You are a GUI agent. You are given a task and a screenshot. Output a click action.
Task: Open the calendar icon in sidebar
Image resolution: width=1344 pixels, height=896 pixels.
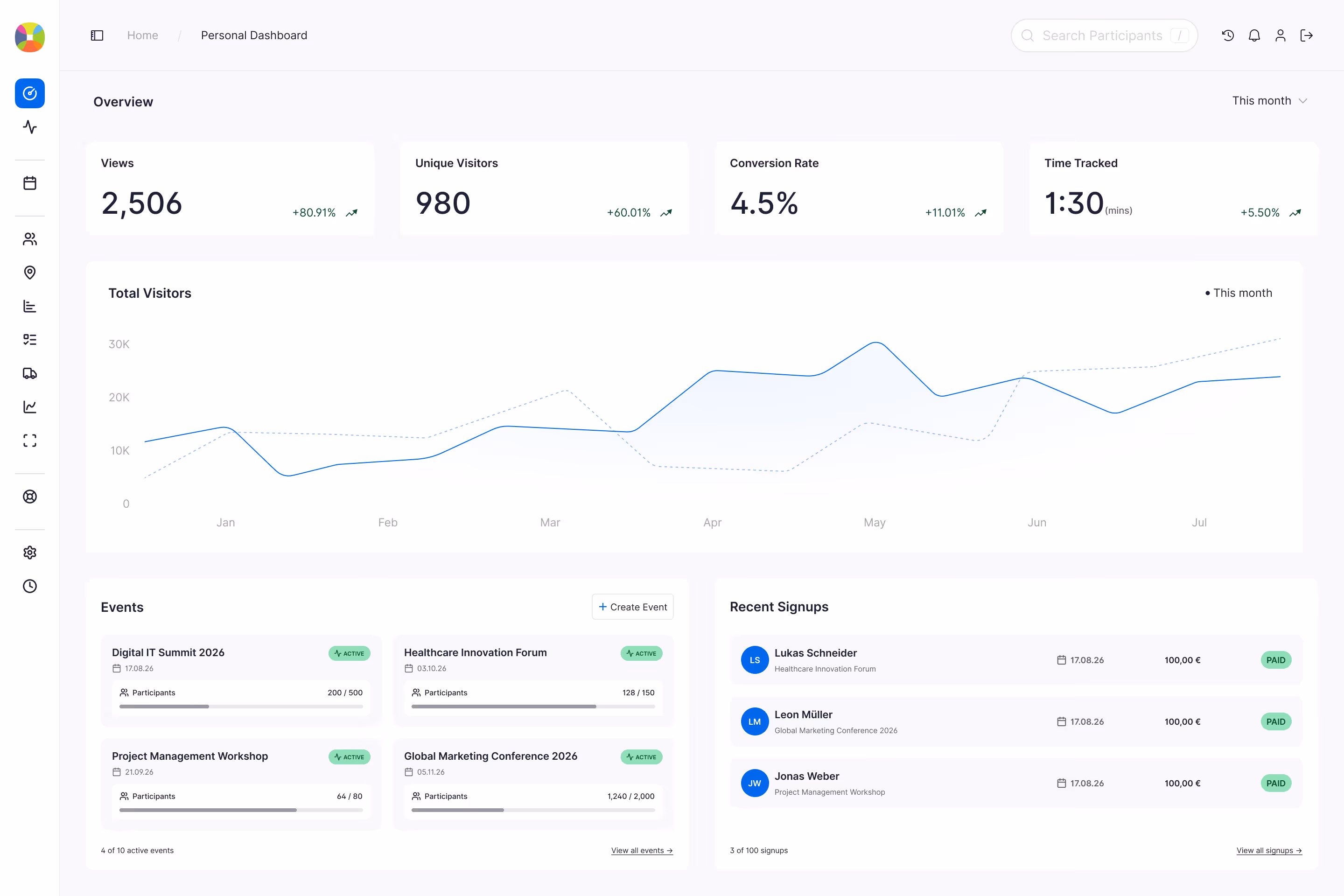30,183
